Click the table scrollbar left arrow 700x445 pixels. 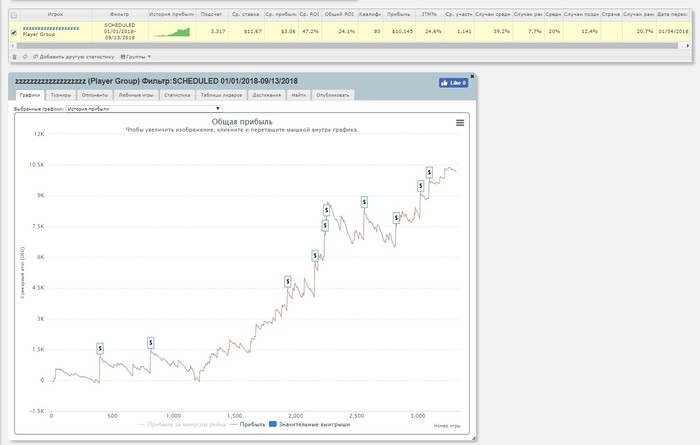(x=12, y=46)
